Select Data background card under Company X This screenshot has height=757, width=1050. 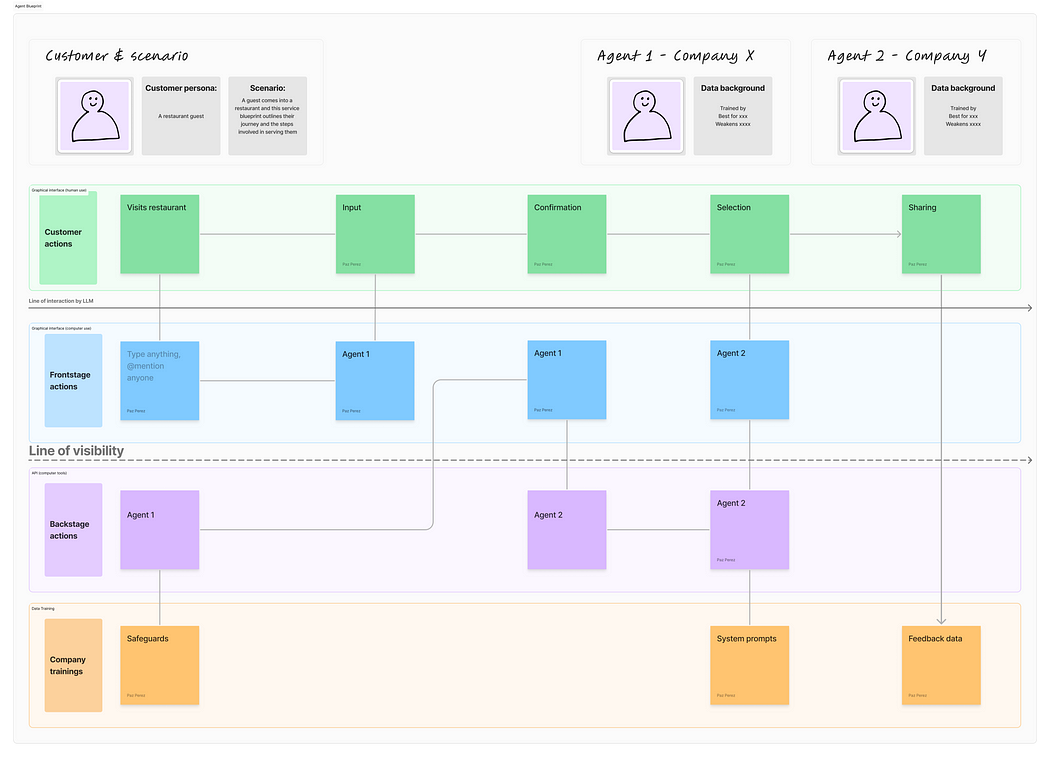click(733, 116)
